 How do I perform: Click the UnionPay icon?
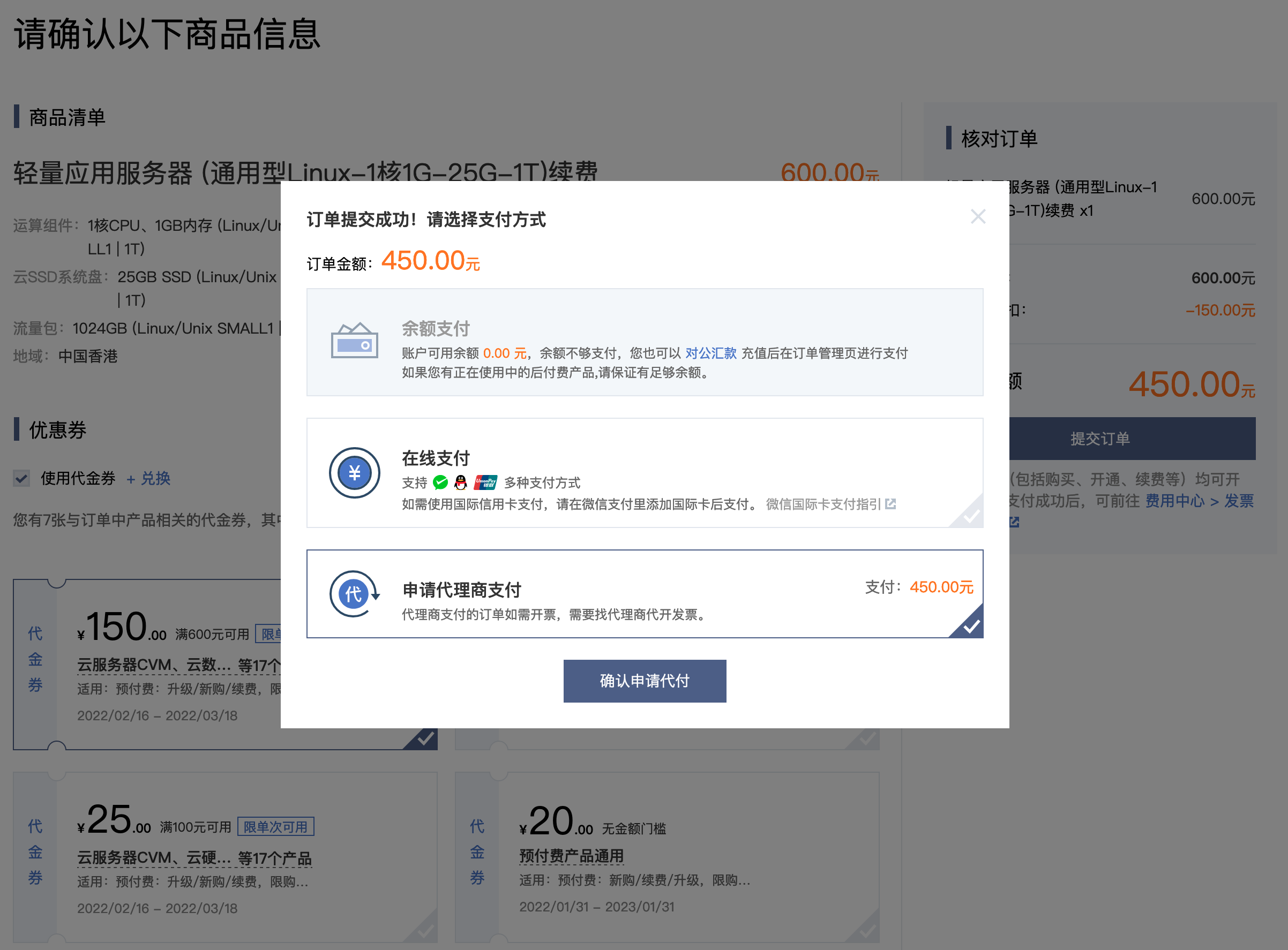coord(485,482)
